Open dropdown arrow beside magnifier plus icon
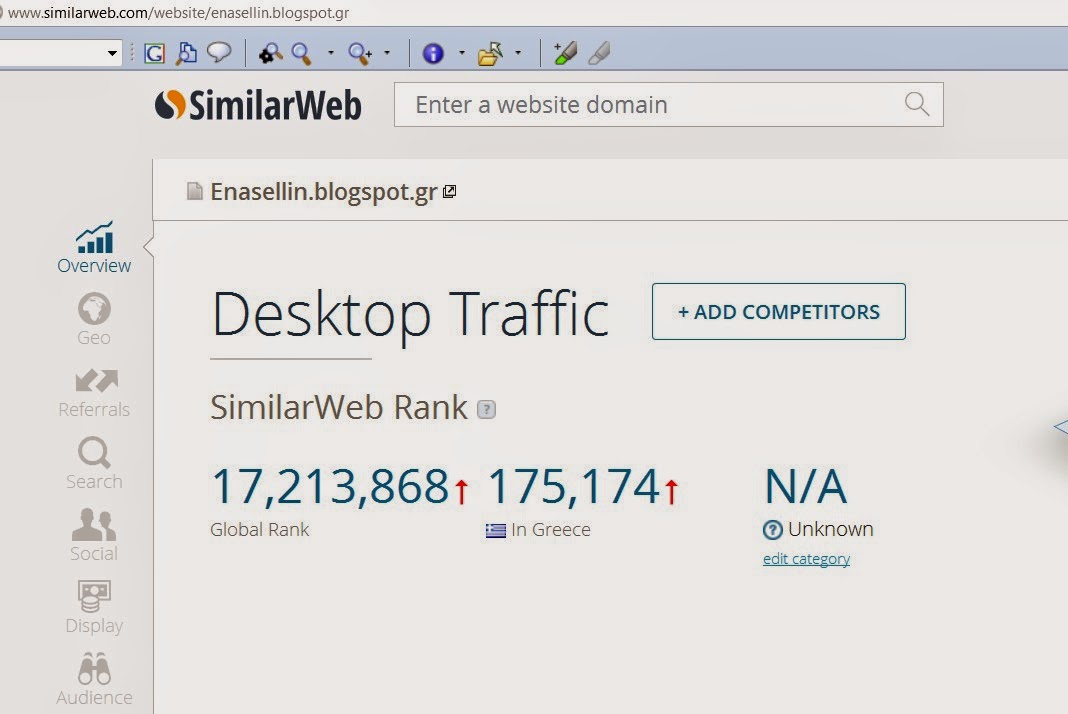1068x714 pixels. click(x=387, y=52)
